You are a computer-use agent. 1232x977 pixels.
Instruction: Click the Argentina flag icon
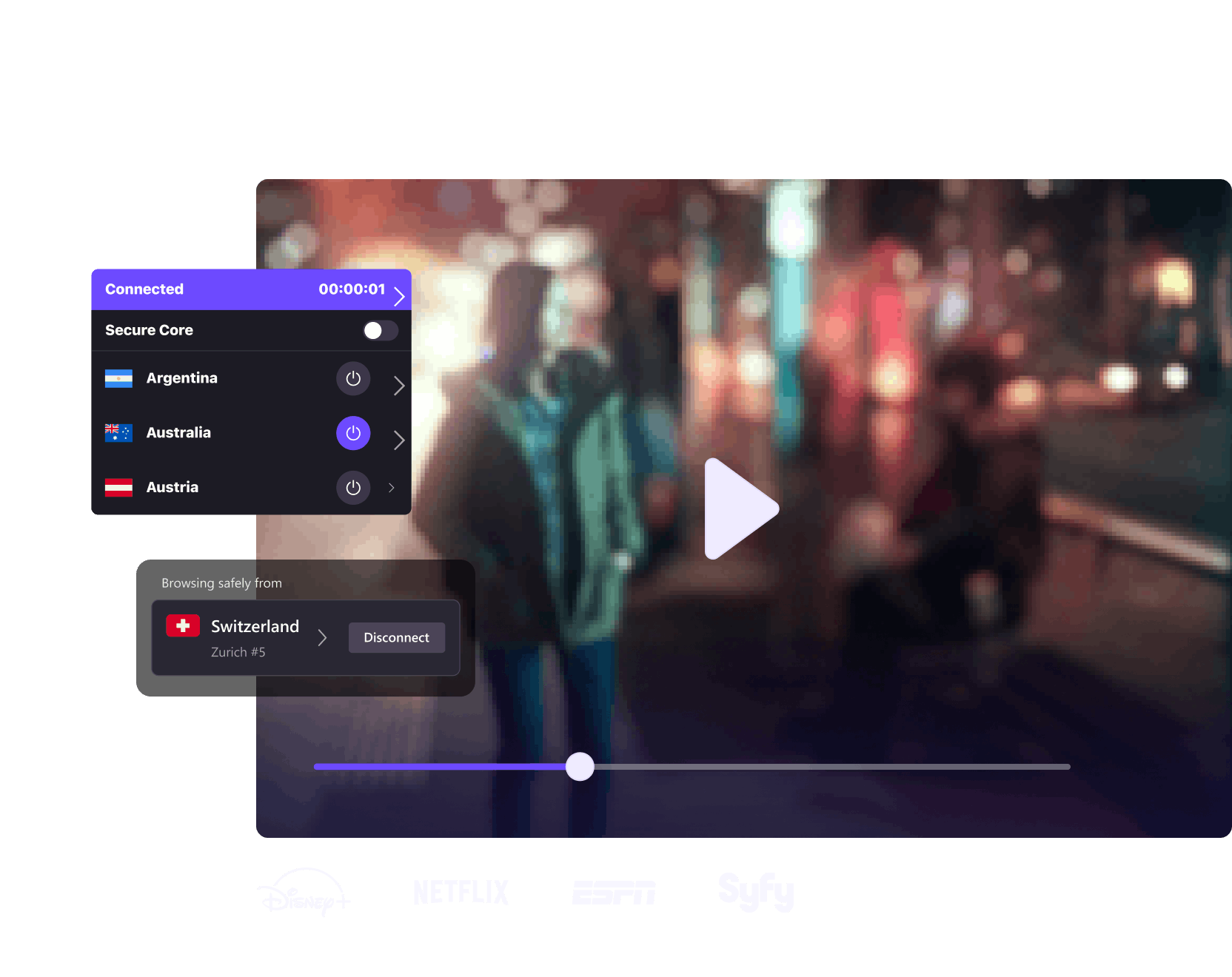[x=118, y=378]
